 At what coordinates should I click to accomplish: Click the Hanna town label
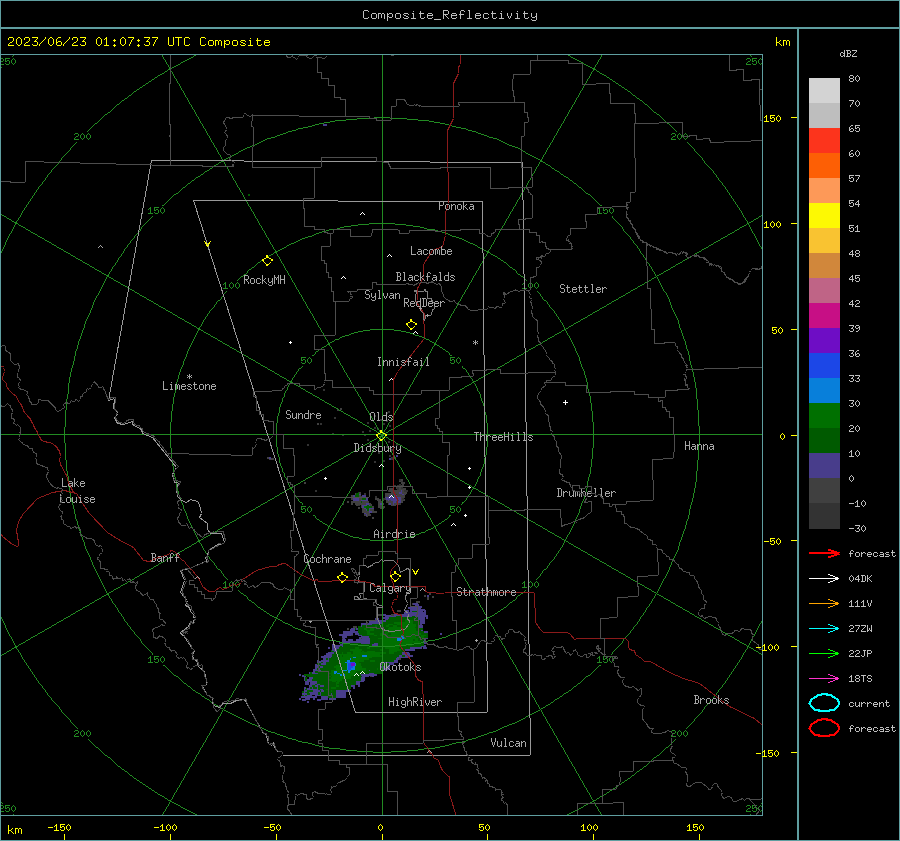point(699,446)
